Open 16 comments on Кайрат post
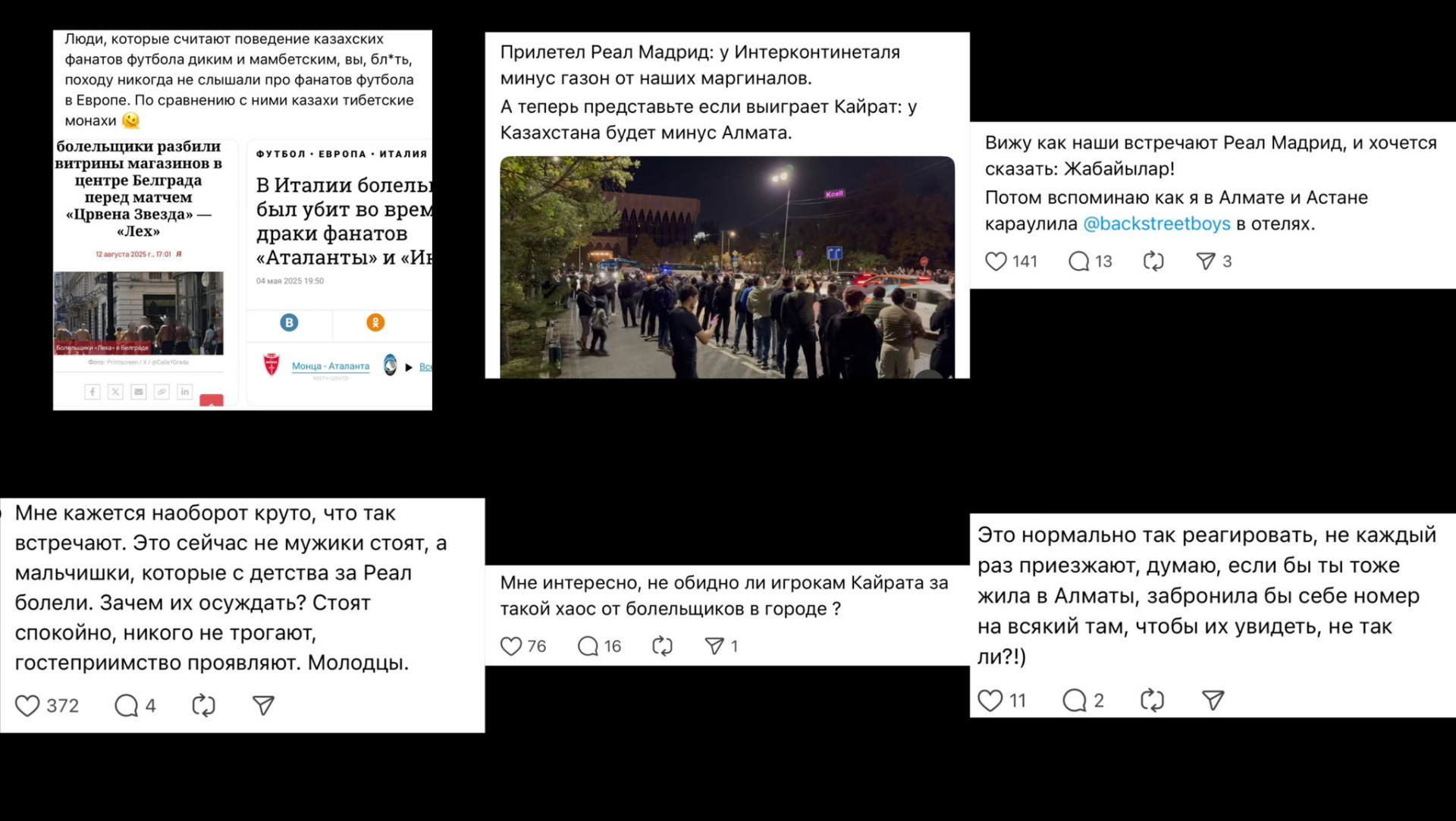 tap(588, 646)
